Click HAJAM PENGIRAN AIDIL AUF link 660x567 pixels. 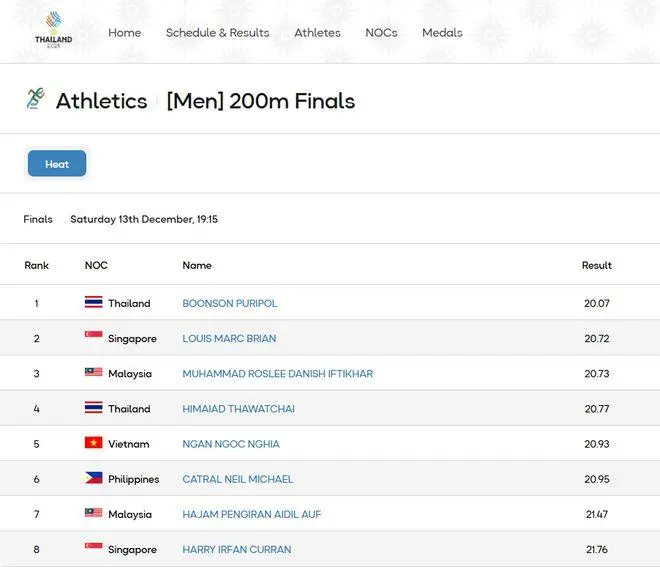tap(251, 514)
